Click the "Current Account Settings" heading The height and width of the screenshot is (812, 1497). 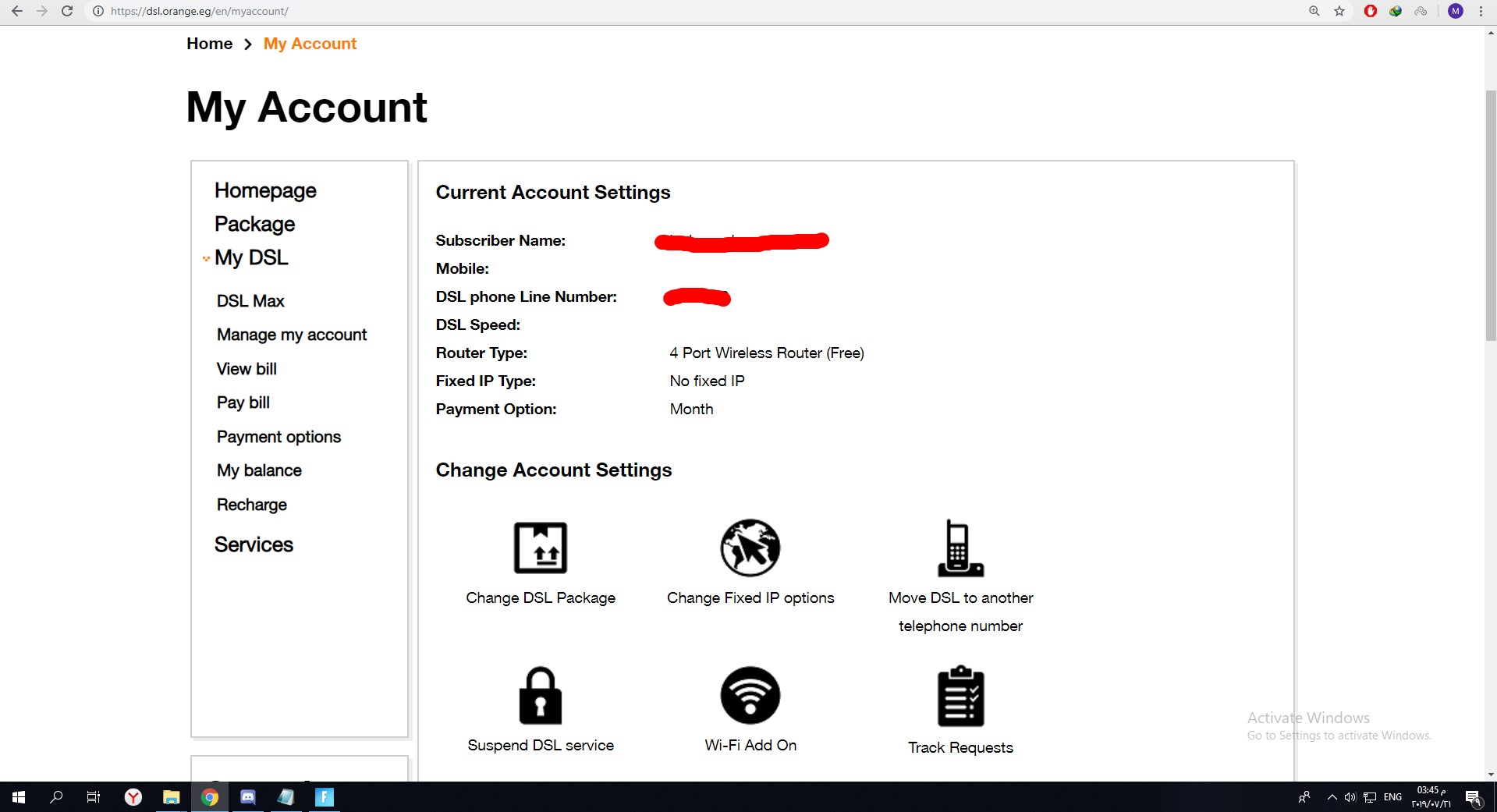click(553, 193)
